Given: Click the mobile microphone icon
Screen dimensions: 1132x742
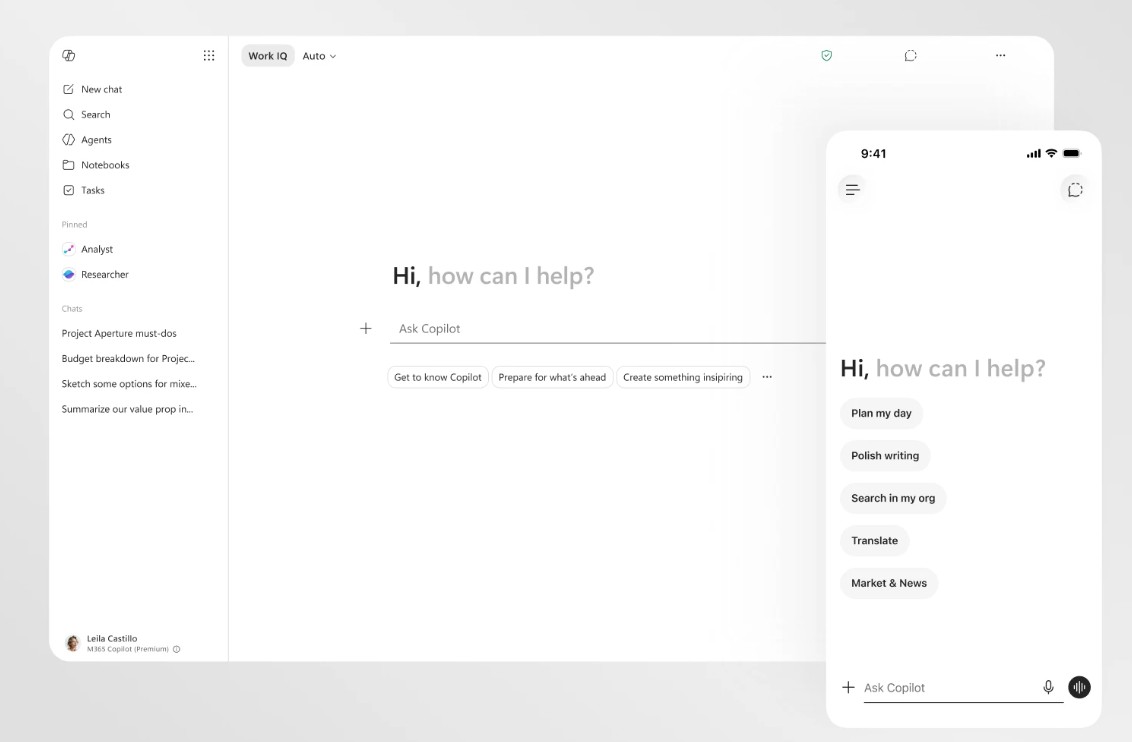Looking at the screenshot, I should pyautogui.click(x=1048, y=687).
